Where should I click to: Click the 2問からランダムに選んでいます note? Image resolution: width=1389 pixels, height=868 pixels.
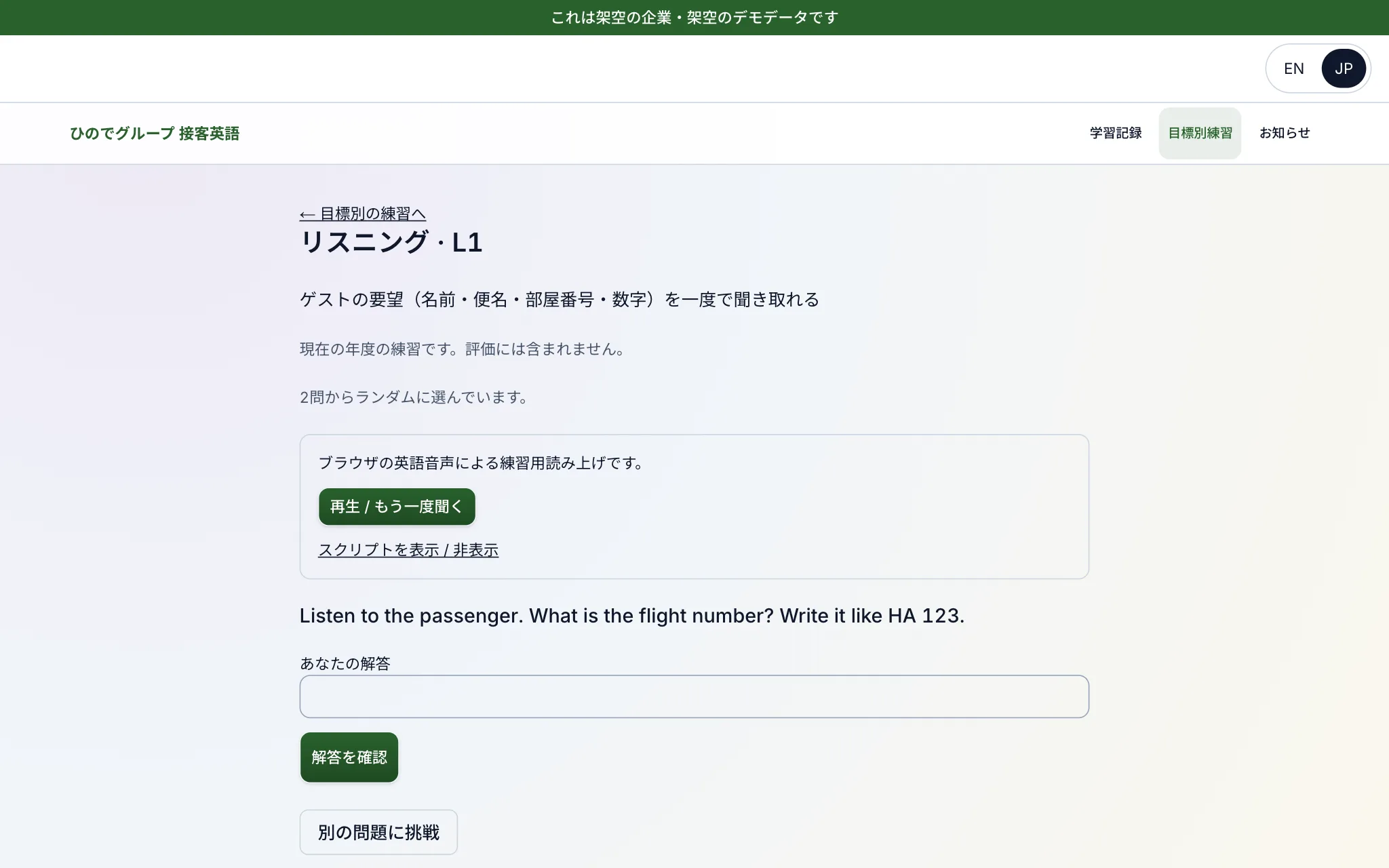415,397
